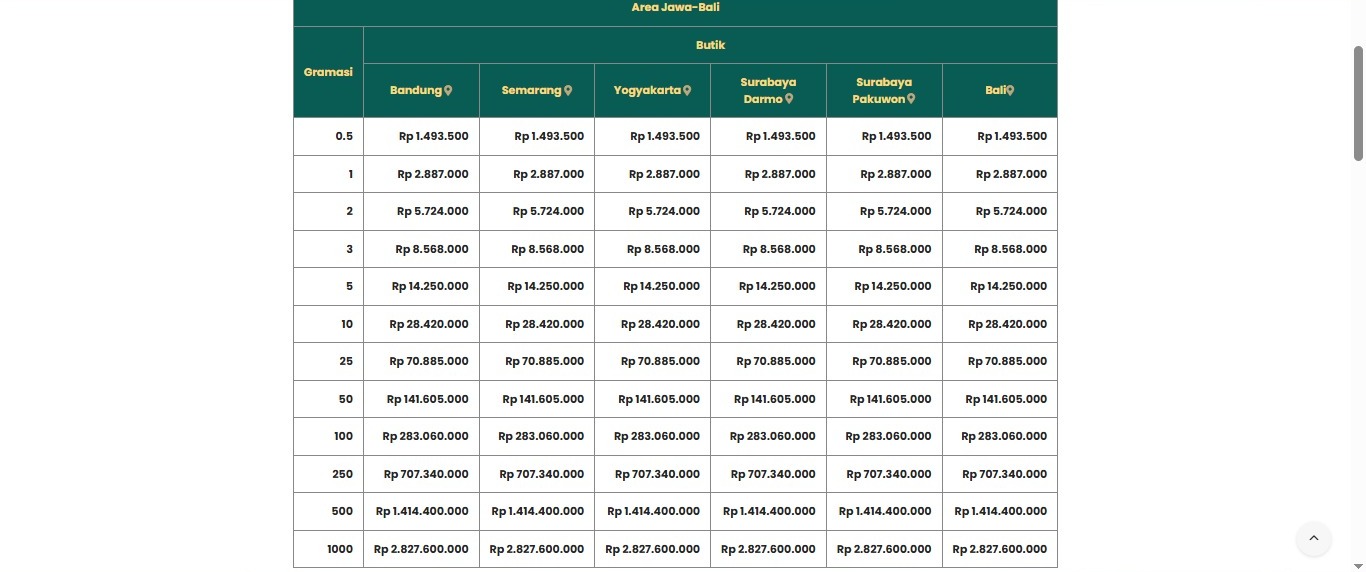Image resolution: width=1366 pixels, height=572 pixels.
Task: Click the Bandung price for 0.5 gram
Action: (x=433, y=136)
